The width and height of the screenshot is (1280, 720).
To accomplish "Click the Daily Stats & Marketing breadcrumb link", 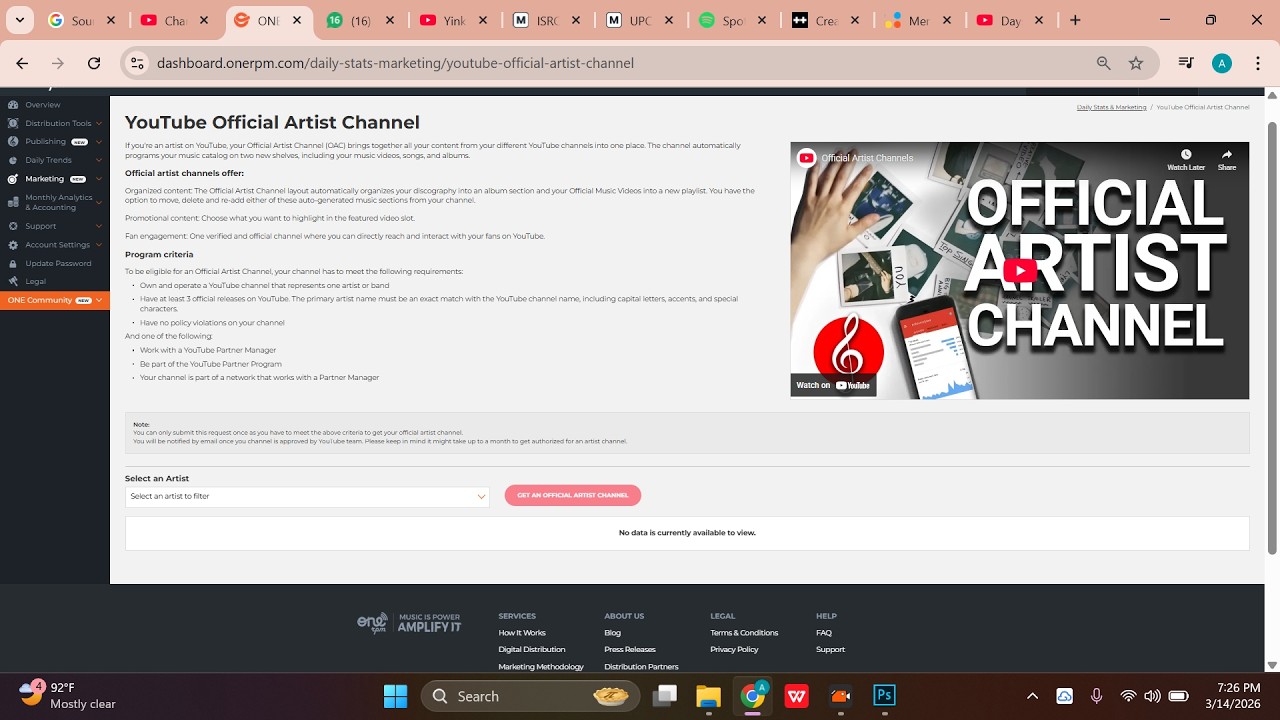I will pyautogui.click(x=1111, y=107).
